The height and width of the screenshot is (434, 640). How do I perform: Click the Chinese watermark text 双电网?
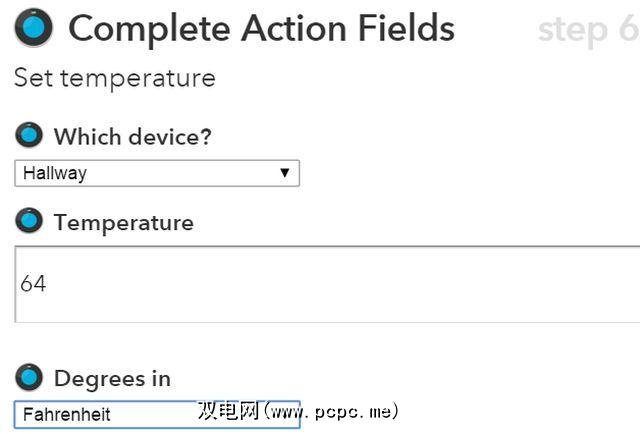click(x=229, y=411)
